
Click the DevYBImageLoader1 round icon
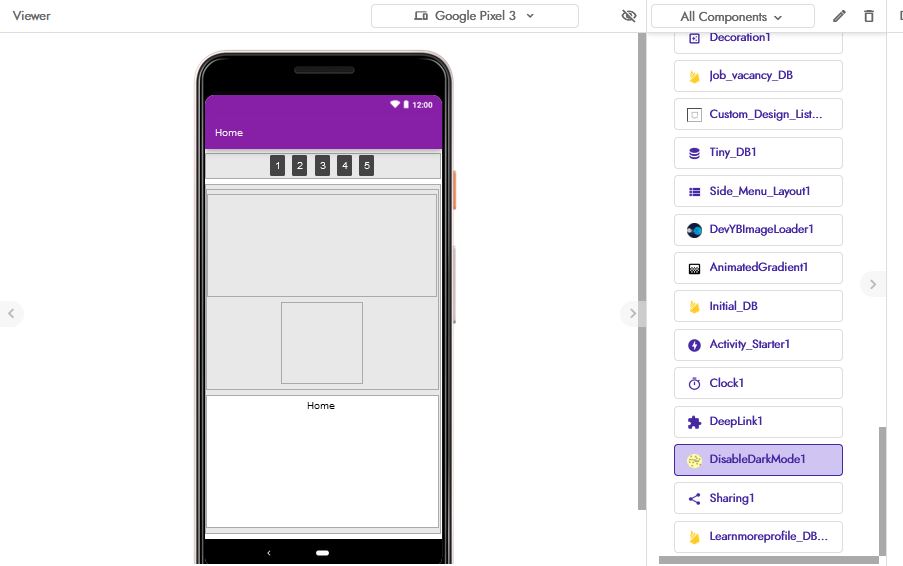point(695,230)
